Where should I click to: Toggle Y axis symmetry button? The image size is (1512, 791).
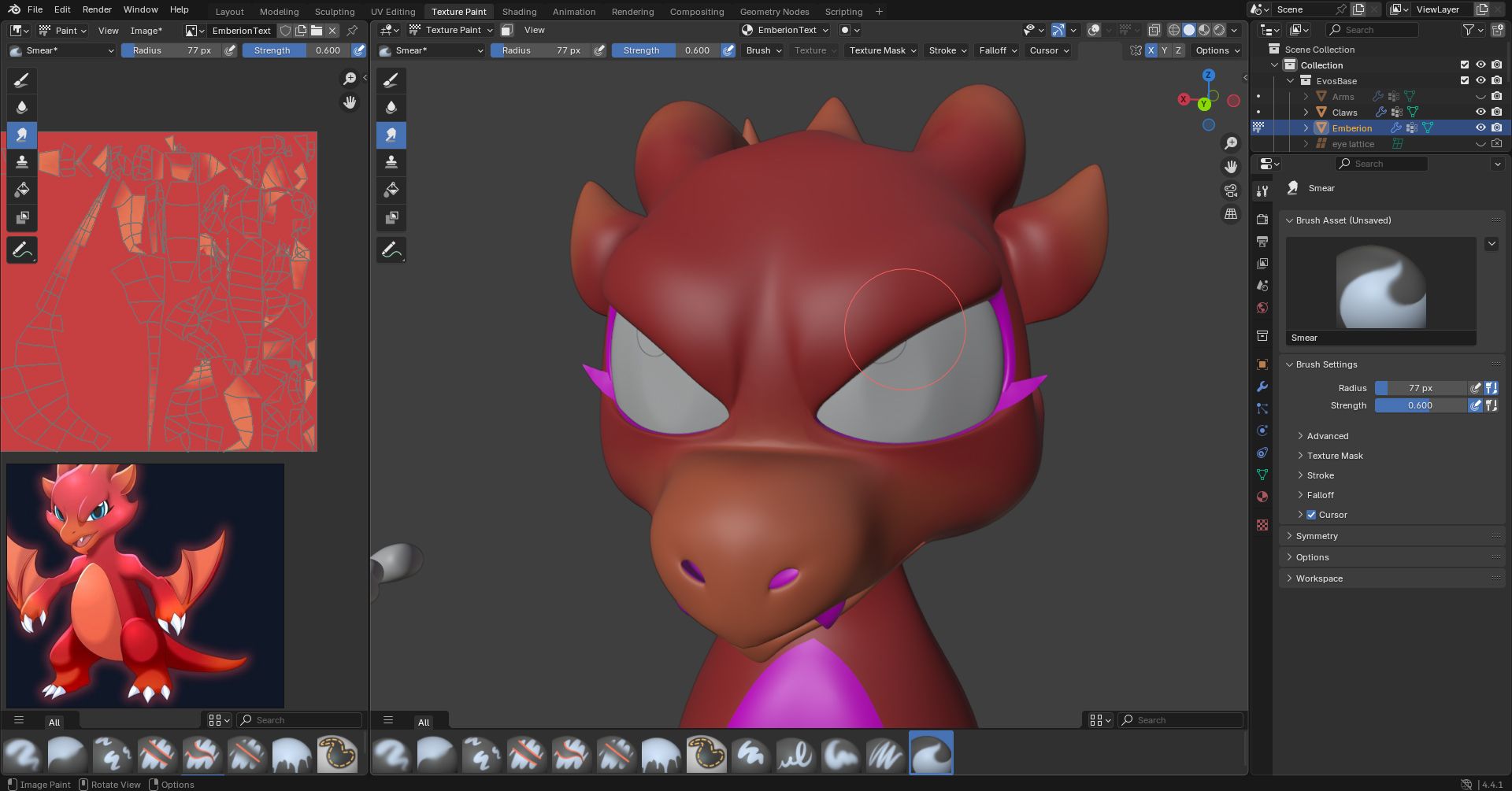1165,50
